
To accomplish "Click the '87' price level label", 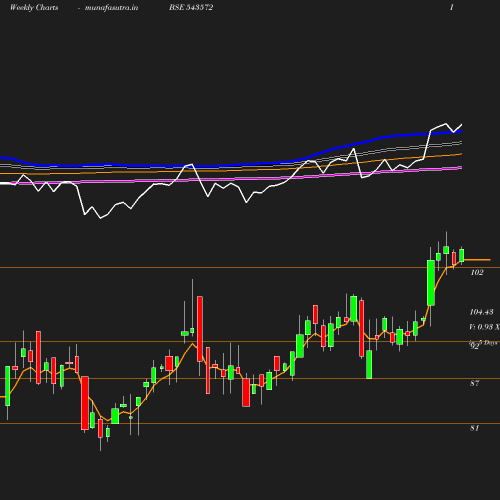I will (475, 383).
